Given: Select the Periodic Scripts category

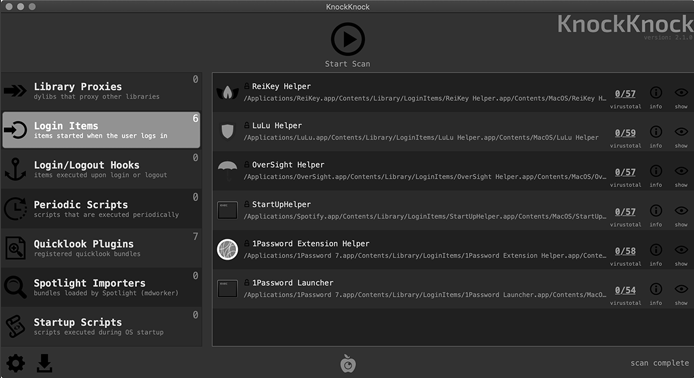Looking at the screenshot, I should click(x=101, y=208).
